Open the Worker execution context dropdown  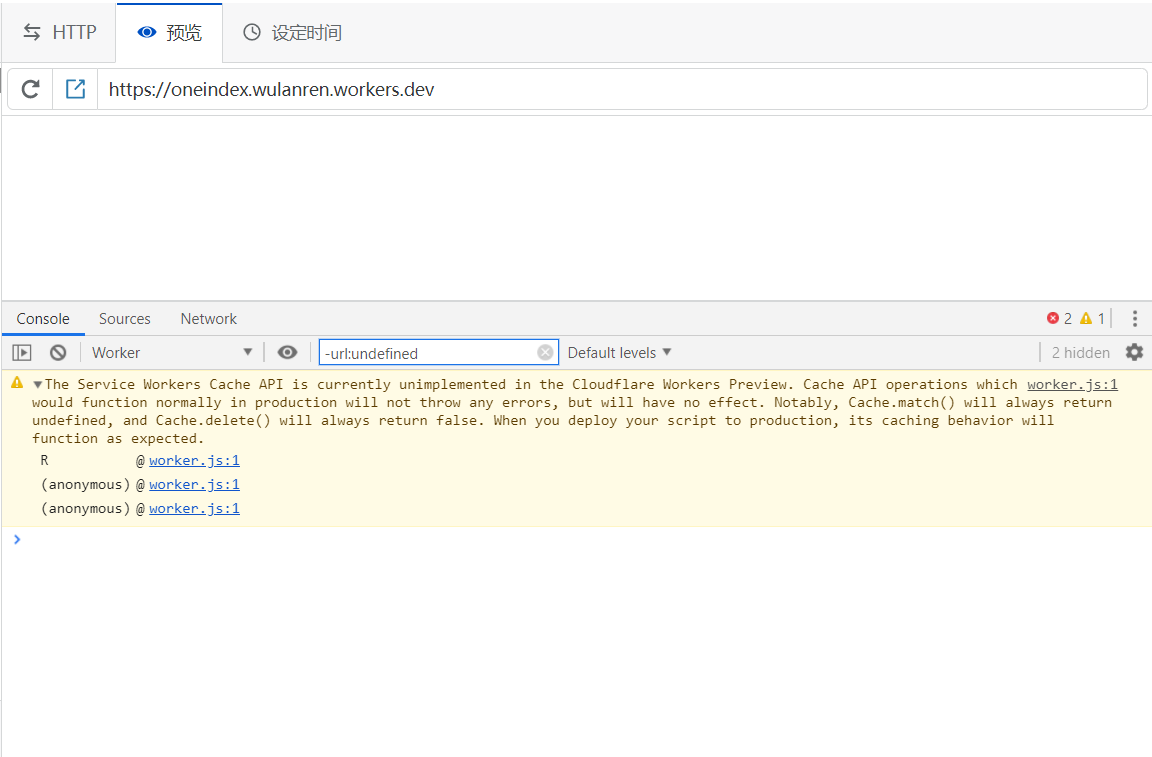point(172,352)
